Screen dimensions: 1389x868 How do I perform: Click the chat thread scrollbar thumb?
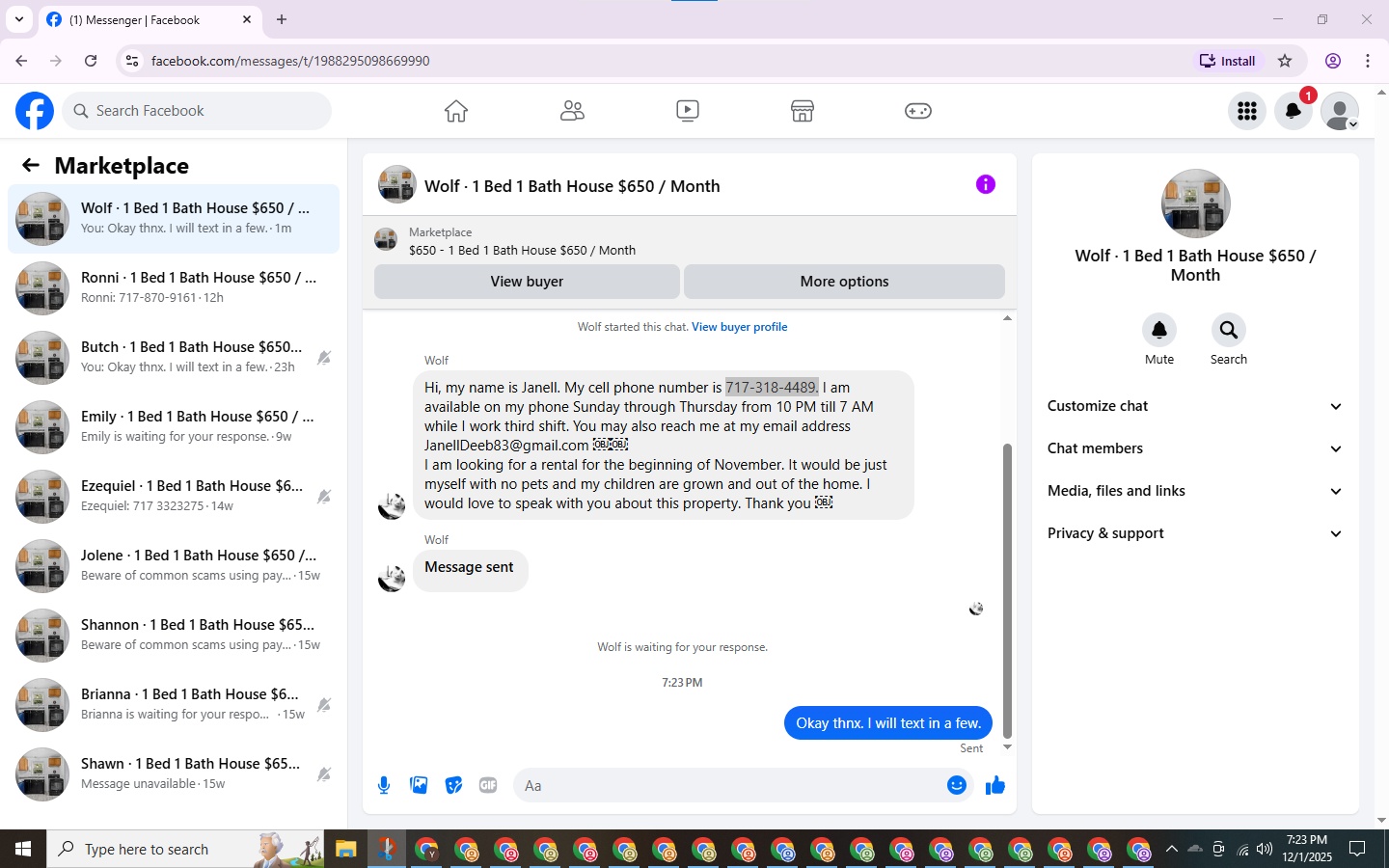pyautogui.click(x=1007, y=590)
